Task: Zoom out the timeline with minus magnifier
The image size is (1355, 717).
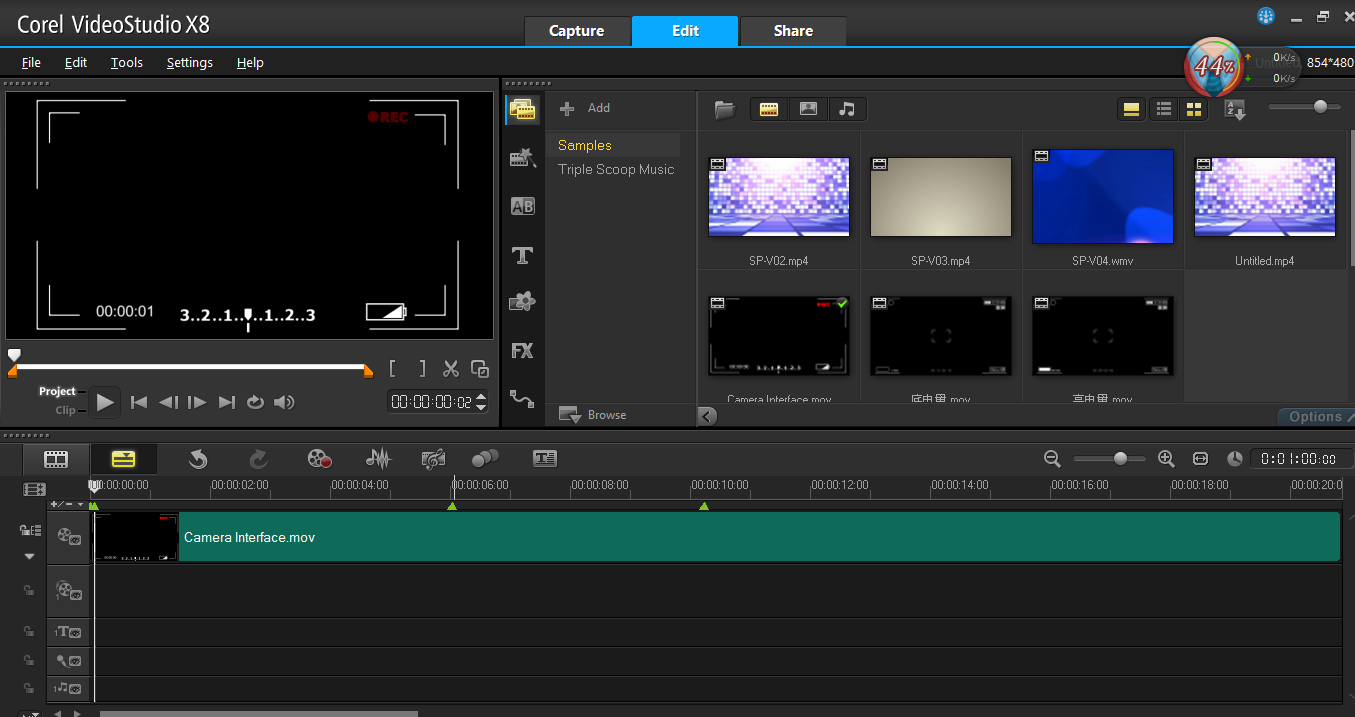Action: (1052, 458)
